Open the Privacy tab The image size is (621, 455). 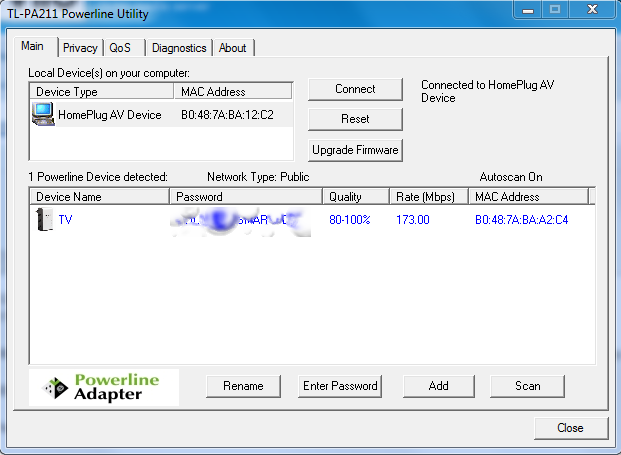coord(80,48)
